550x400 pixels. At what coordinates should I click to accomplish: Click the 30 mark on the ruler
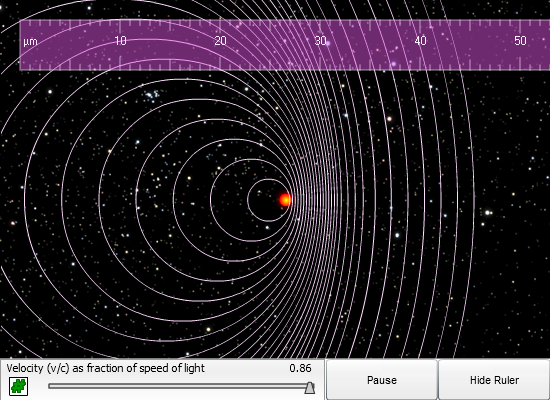(x=320, y=41)
